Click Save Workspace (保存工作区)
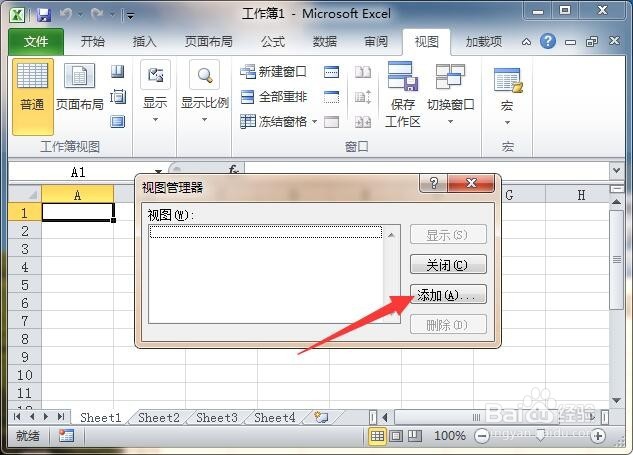The image size is (633, 455). 402,94
